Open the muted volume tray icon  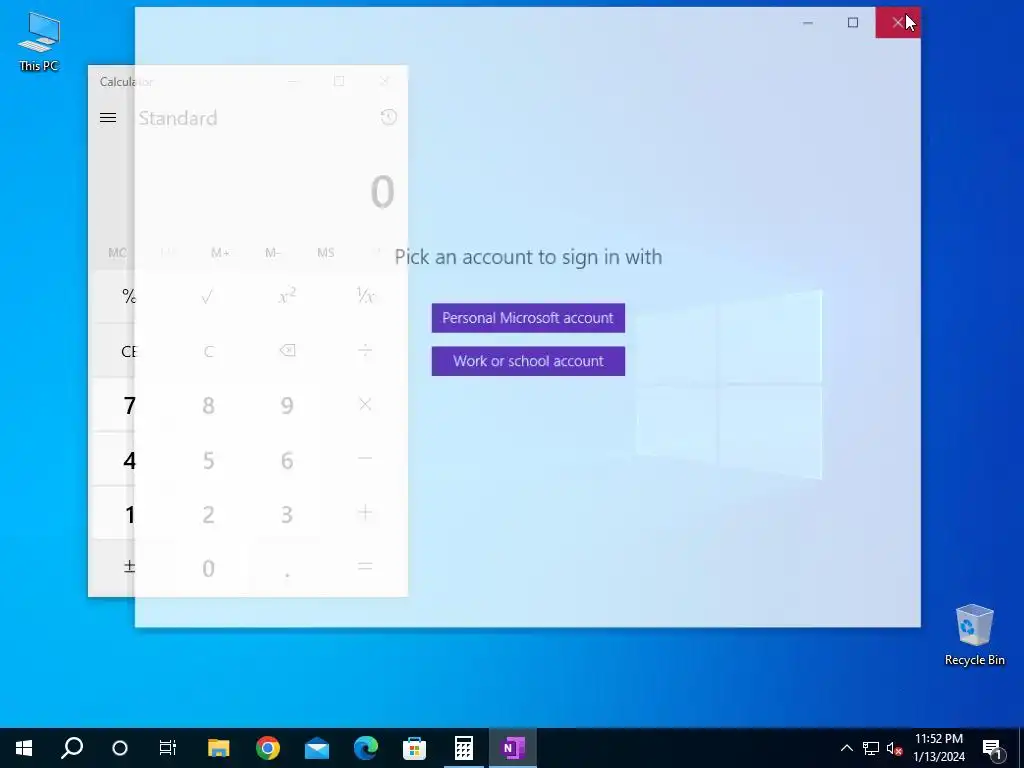[x=894, y=748]
